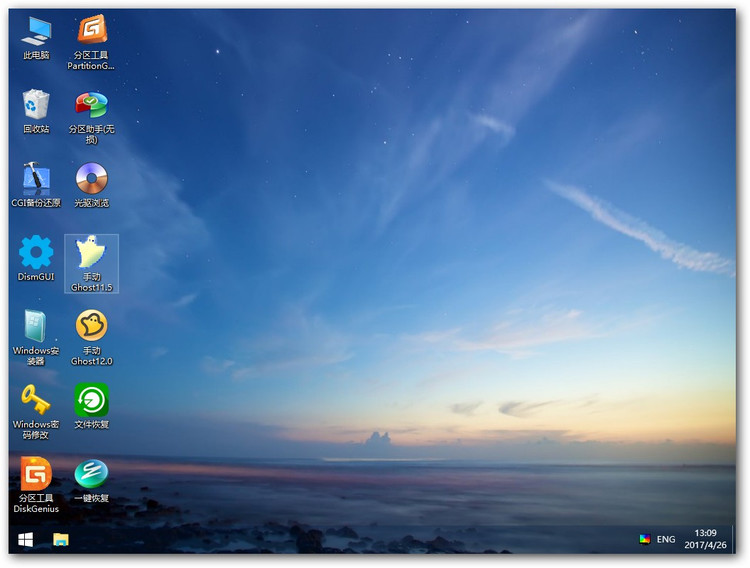Screen dimensions: 750x568
Task: Open the Windows Start button
Action: coord(25,540)
